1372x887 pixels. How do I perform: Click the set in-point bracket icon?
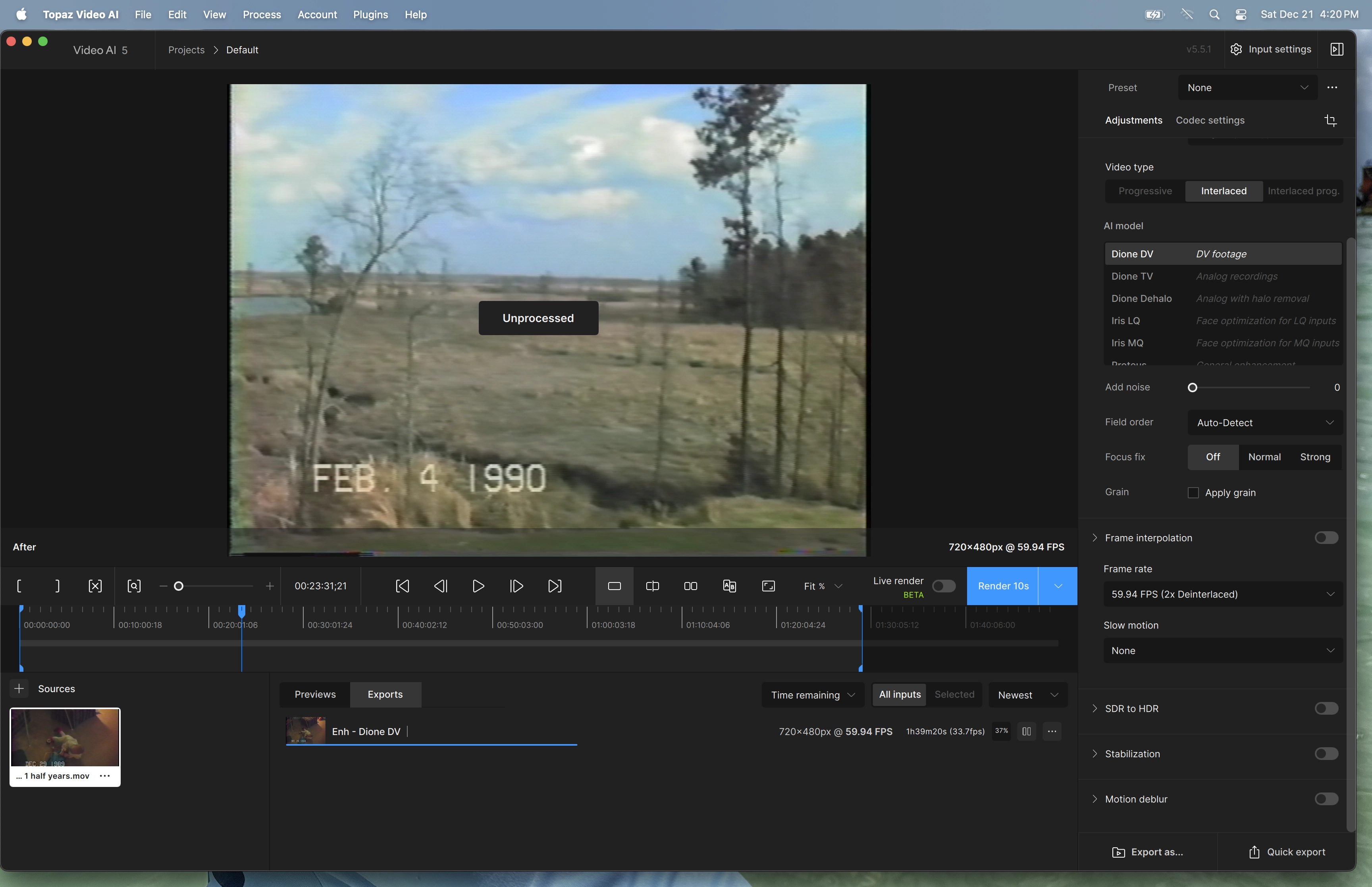tap(19, 586)
